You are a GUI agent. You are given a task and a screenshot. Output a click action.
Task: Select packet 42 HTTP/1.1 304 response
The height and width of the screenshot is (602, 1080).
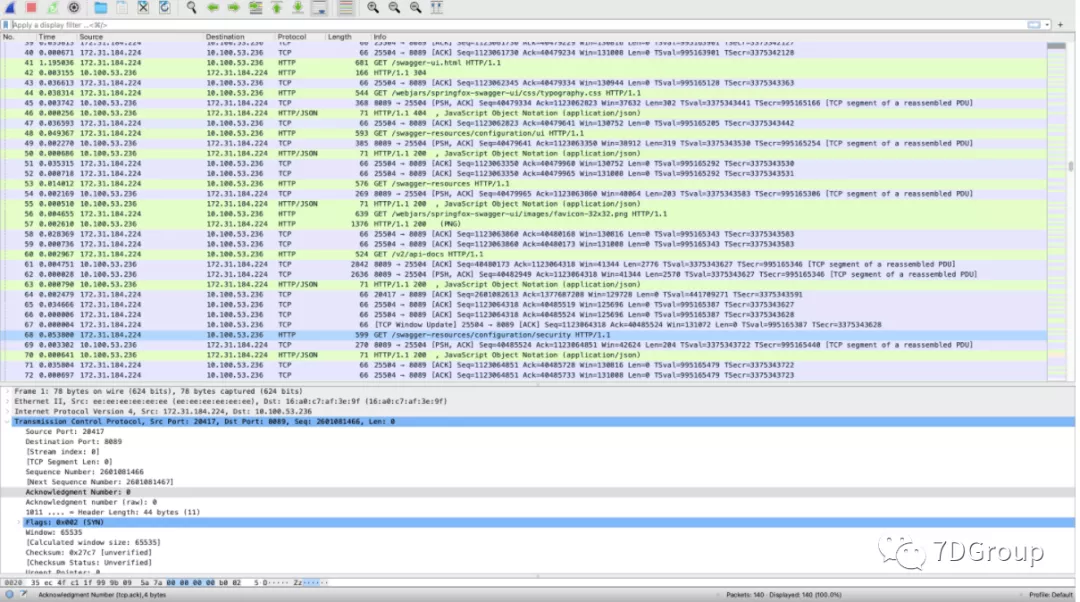coord(523,72)
